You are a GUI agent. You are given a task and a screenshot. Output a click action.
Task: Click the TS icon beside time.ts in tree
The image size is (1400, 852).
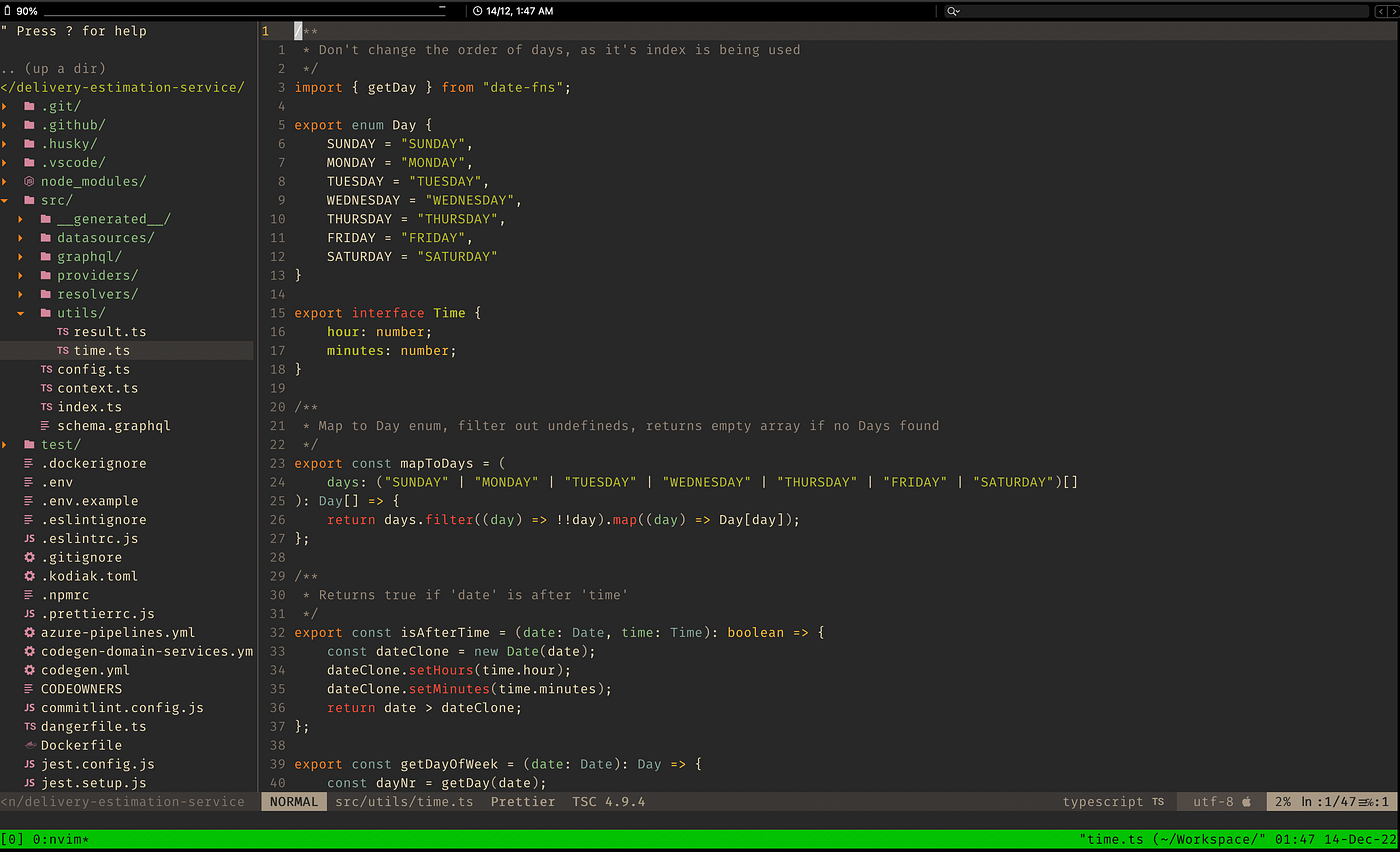[x=63, y=351]
